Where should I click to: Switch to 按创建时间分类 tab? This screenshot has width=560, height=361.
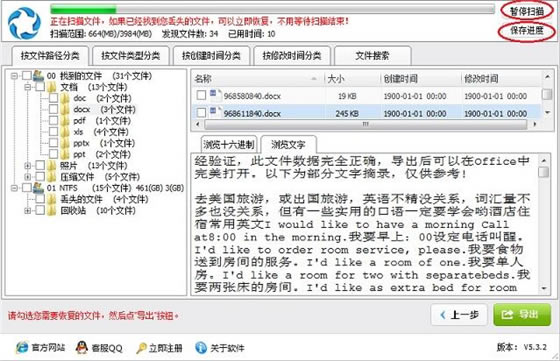click(x=211, y=56)
